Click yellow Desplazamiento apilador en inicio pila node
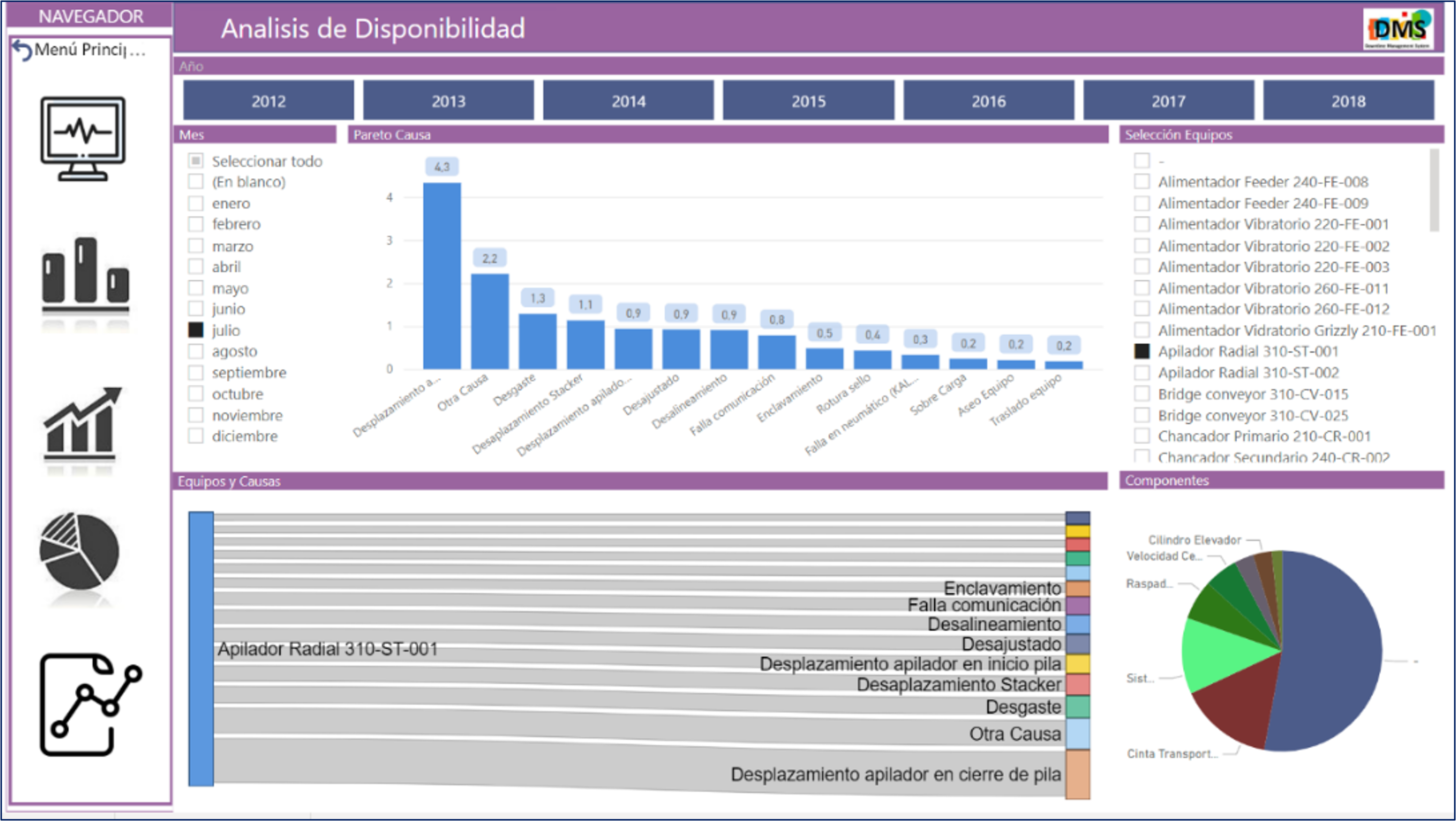 1077,664
